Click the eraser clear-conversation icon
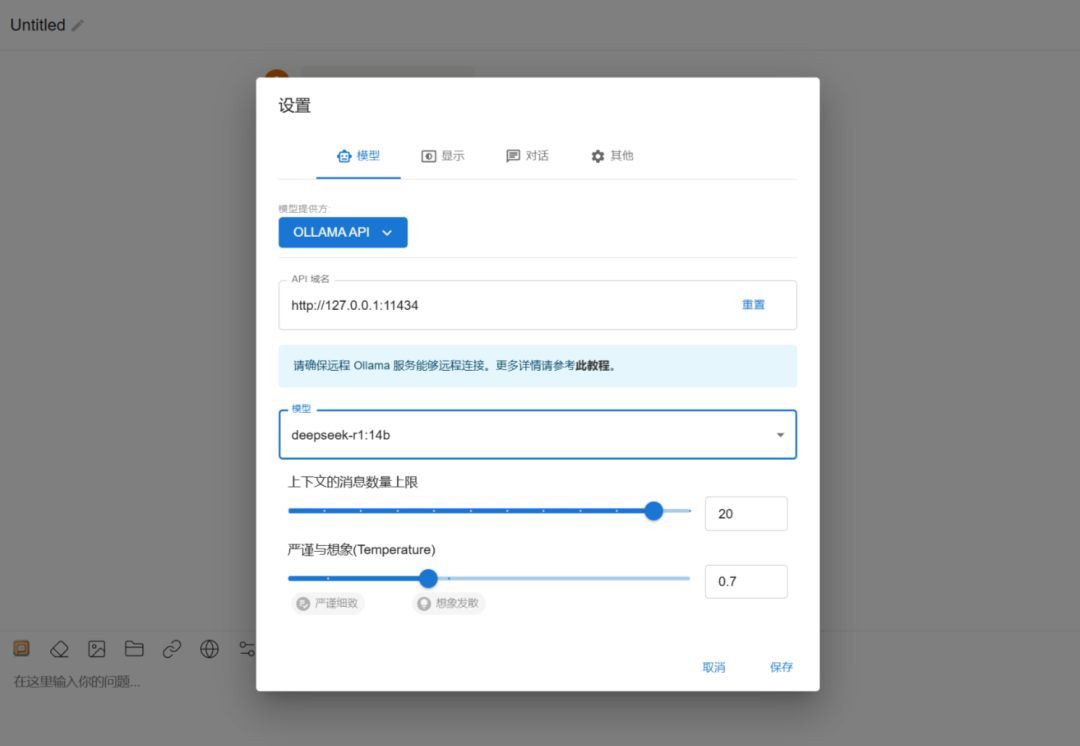Image resolution: width=1080 pixels, height=746 pixels. coord(59,649)
